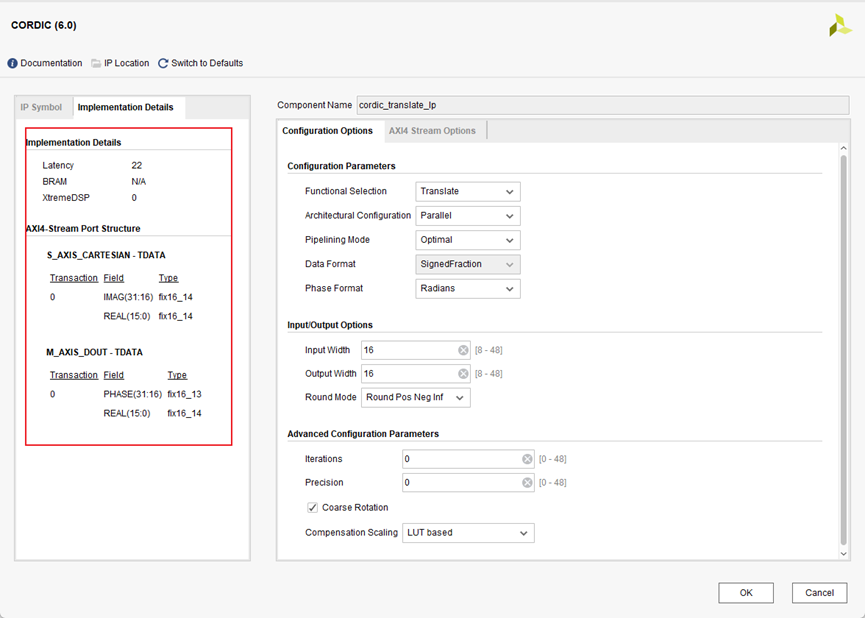Click the IP Location folder icon
This screenshot has height=618, width=865.
[96, 63]
